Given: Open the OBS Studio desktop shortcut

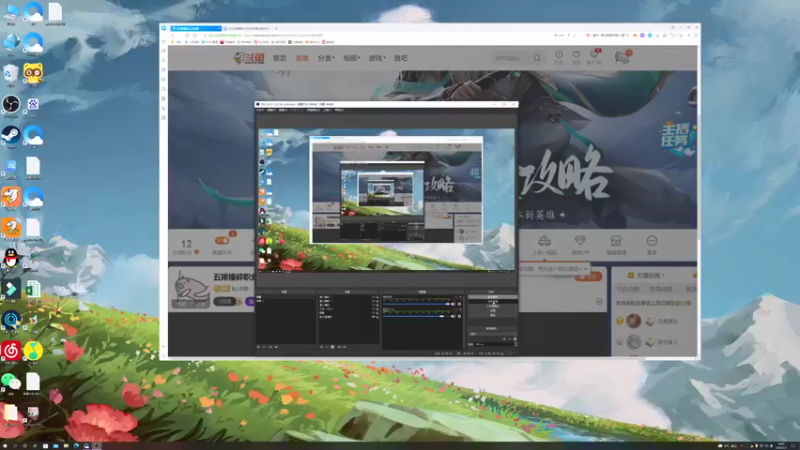Looking at the screenshot, I should (11, 105).
